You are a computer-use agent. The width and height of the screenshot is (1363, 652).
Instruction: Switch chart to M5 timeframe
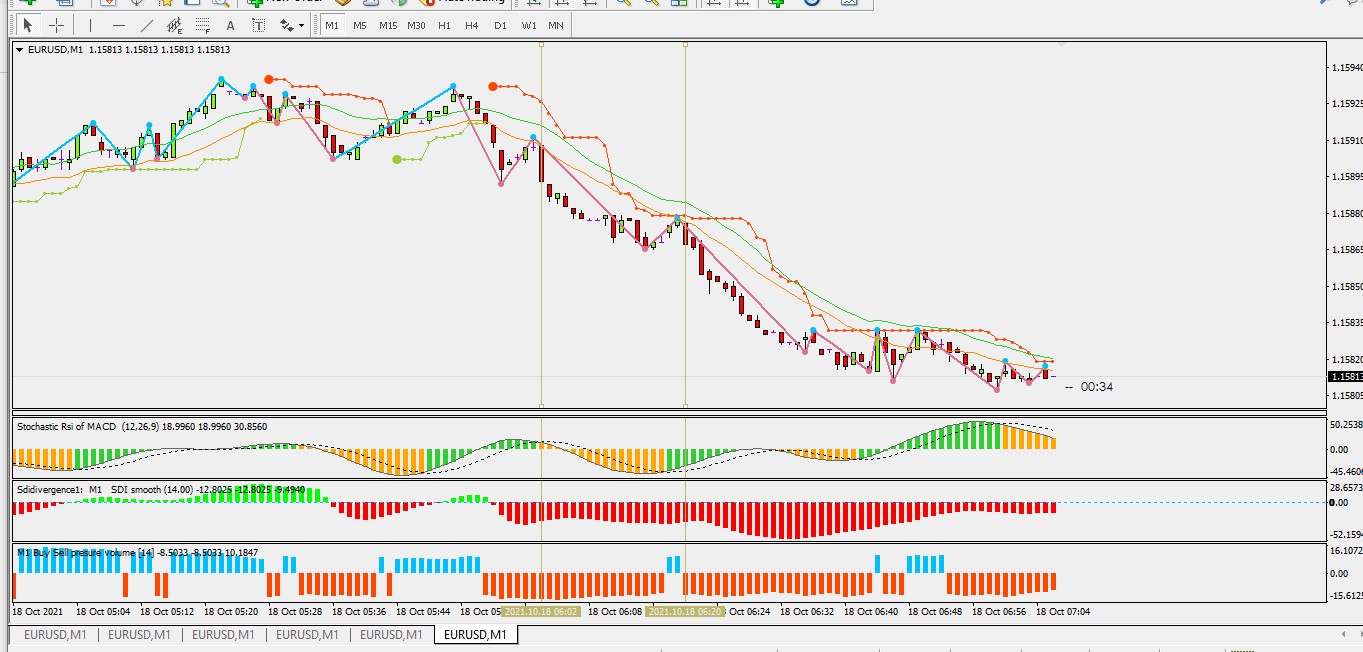tap(360, 25)
